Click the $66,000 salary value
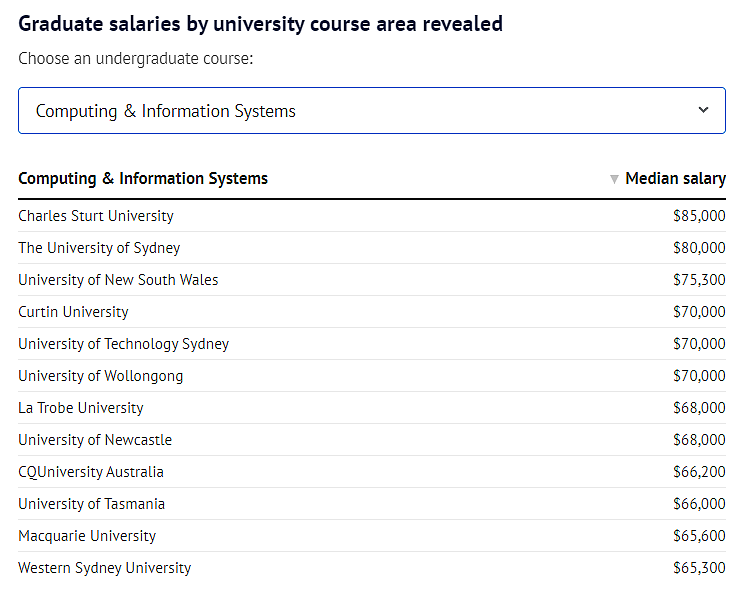This screenshot has height=595, width=746. click(699, 504)
